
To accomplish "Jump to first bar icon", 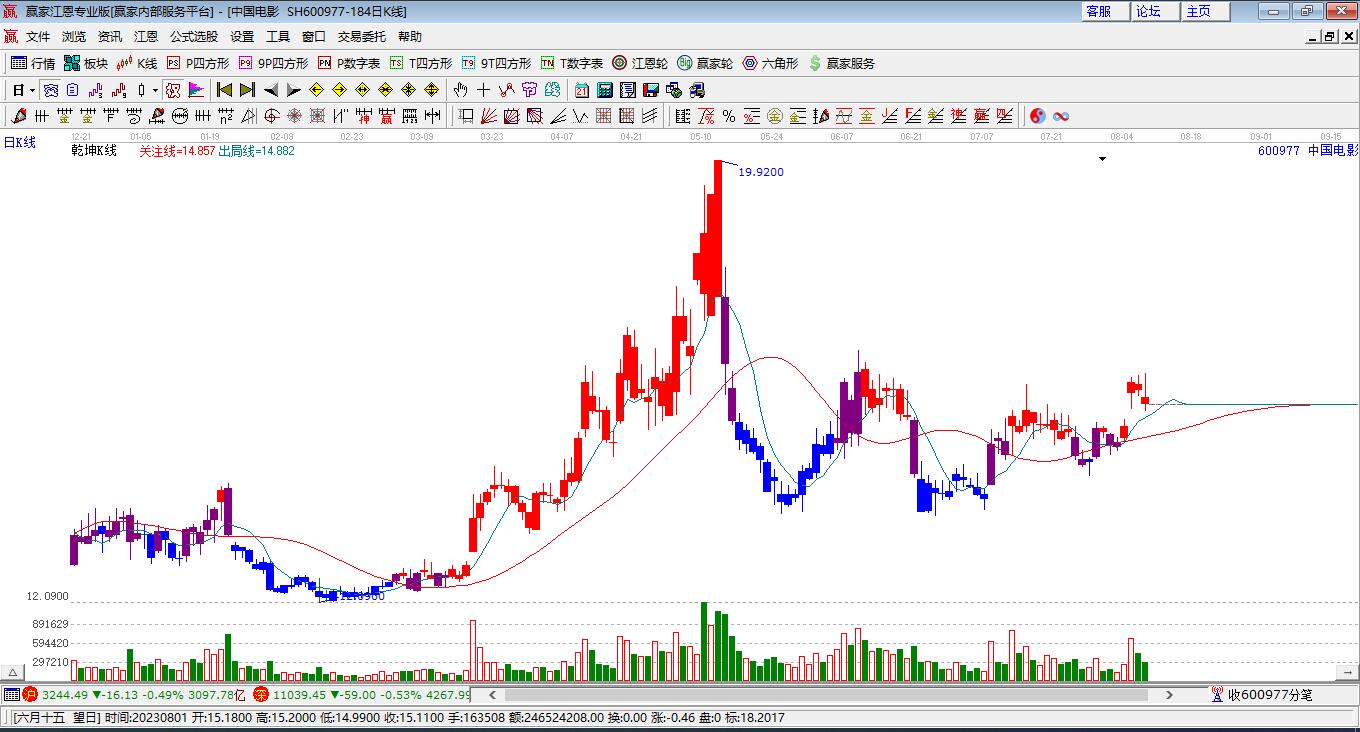I will tap(225, 90).
